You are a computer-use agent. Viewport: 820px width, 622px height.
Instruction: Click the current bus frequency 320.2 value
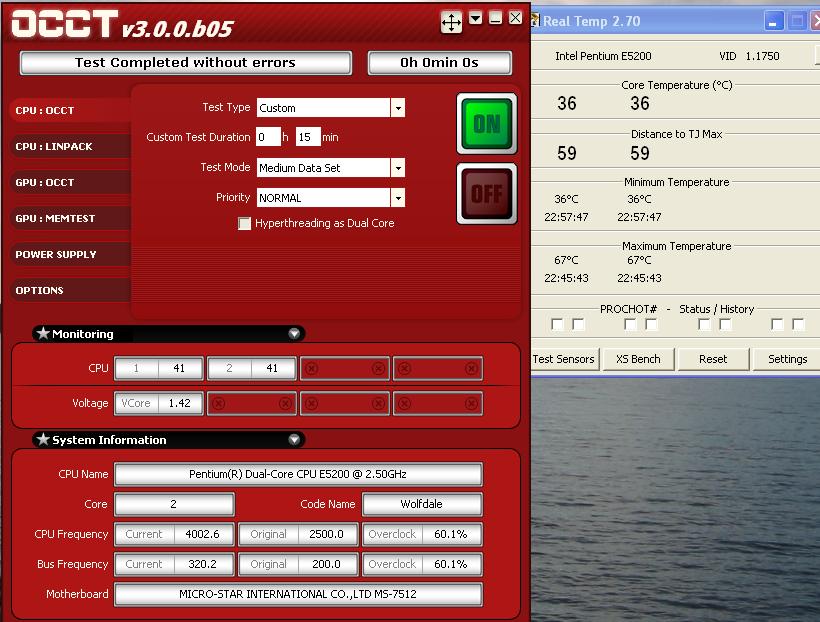[202, 564]
